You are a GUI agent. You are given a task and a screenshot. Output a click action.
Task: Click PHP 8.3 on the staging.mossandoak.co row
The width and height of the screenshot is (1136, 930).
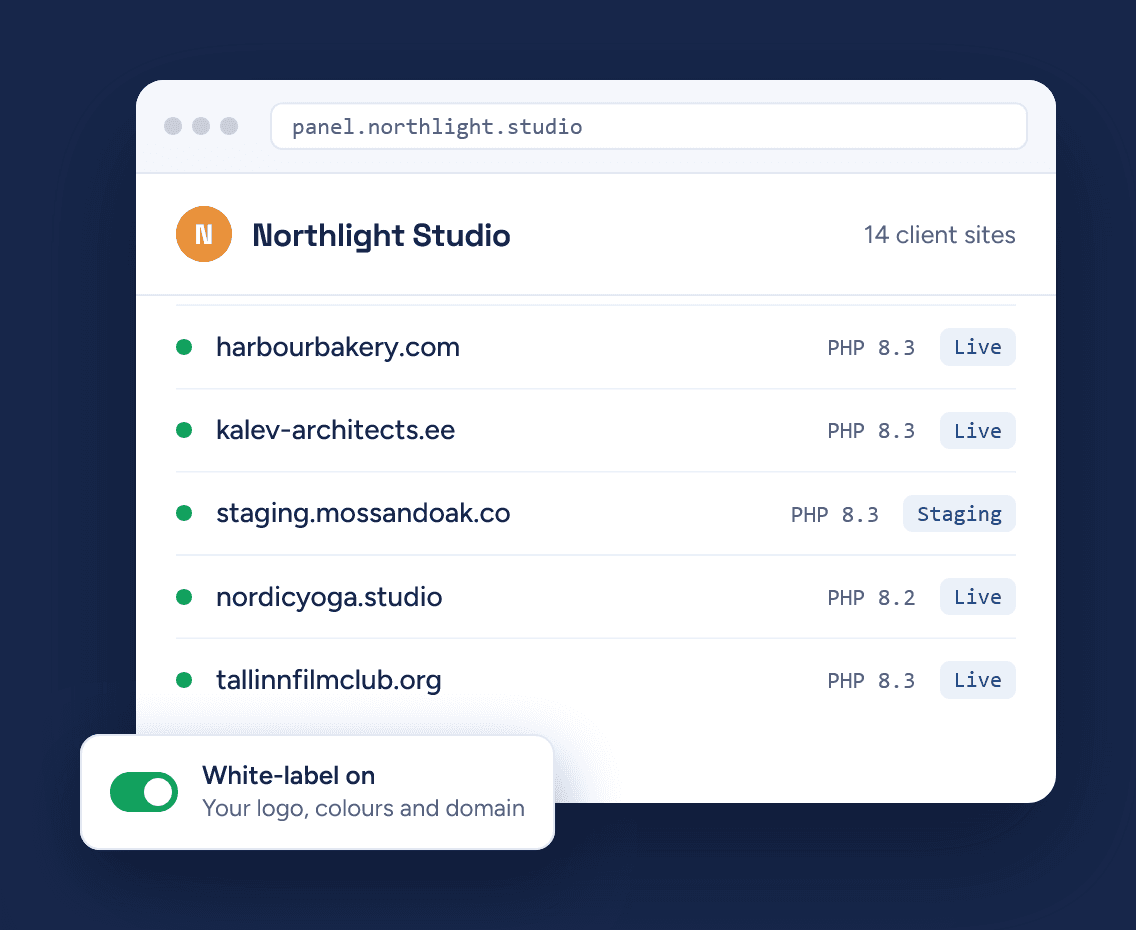835,514
